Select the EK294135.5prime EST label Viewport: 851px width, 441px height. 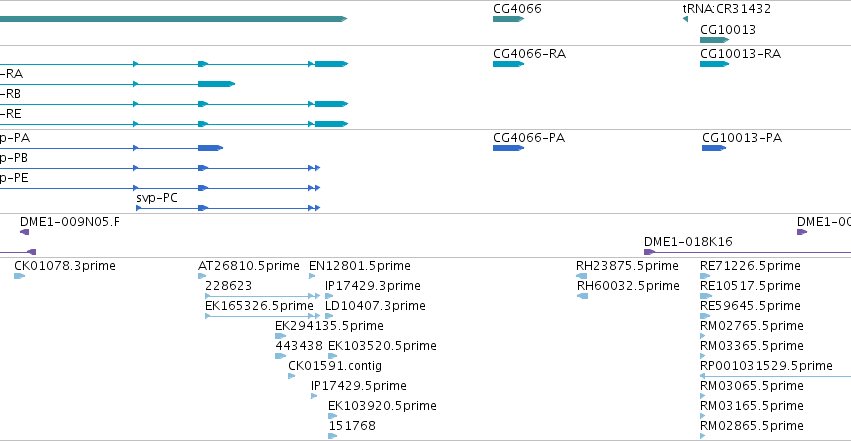tap(329, 326)
